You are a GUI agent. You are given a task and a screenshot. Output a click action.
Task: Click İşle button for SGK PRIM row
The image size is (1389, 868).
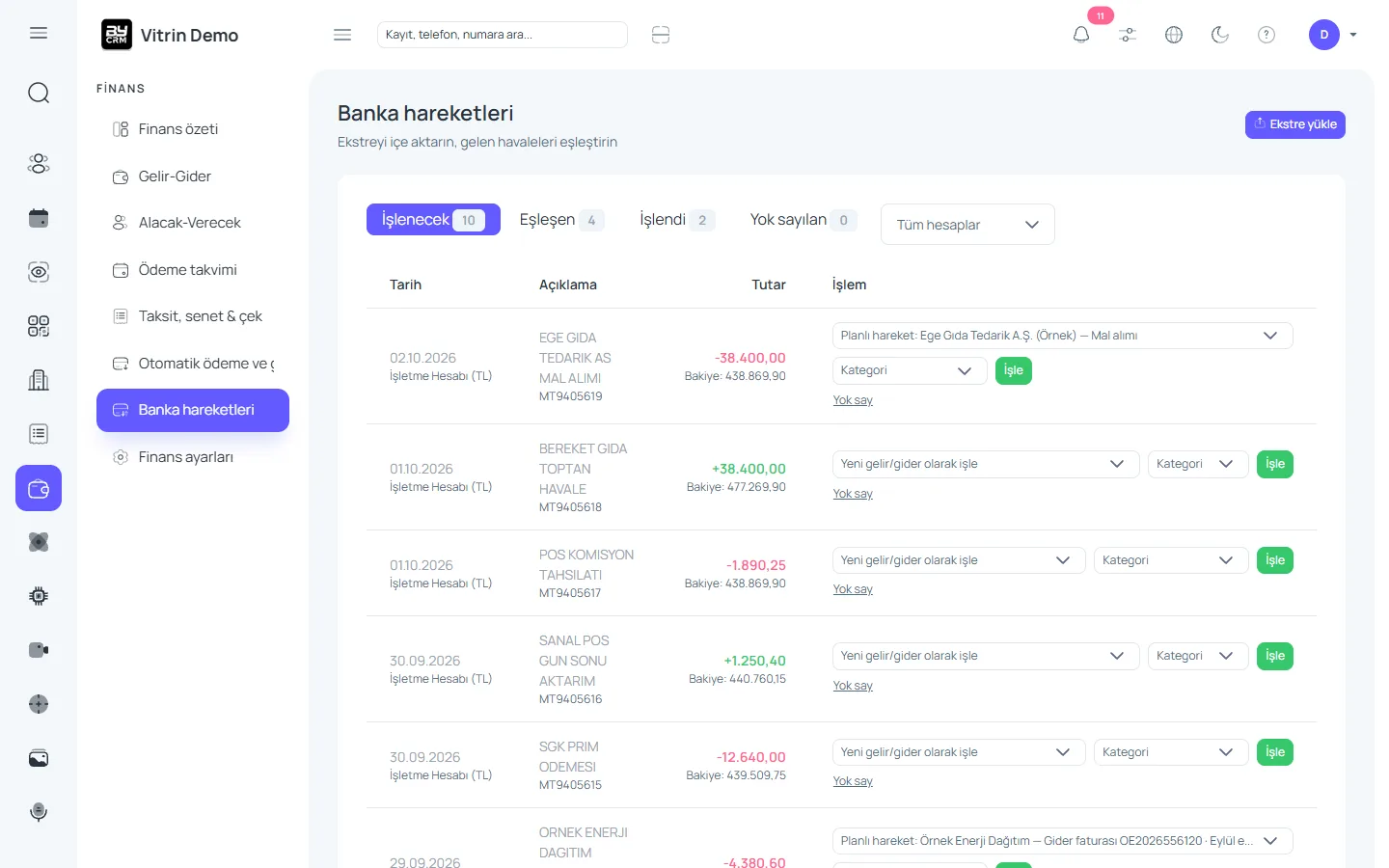pos(1275,752)
